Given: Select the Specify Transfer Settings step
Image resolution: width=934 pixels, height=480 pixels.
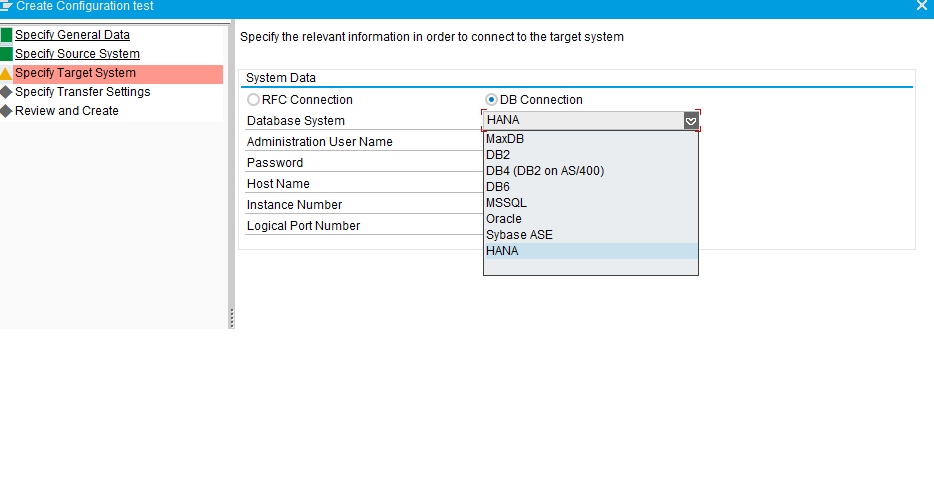Looking at the screenshot, I should click(x=82, y=92).
